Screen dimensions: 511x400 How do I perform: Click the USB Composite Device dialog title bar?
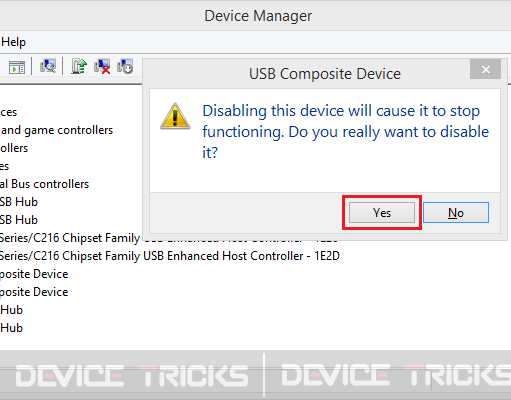[306, 74]
